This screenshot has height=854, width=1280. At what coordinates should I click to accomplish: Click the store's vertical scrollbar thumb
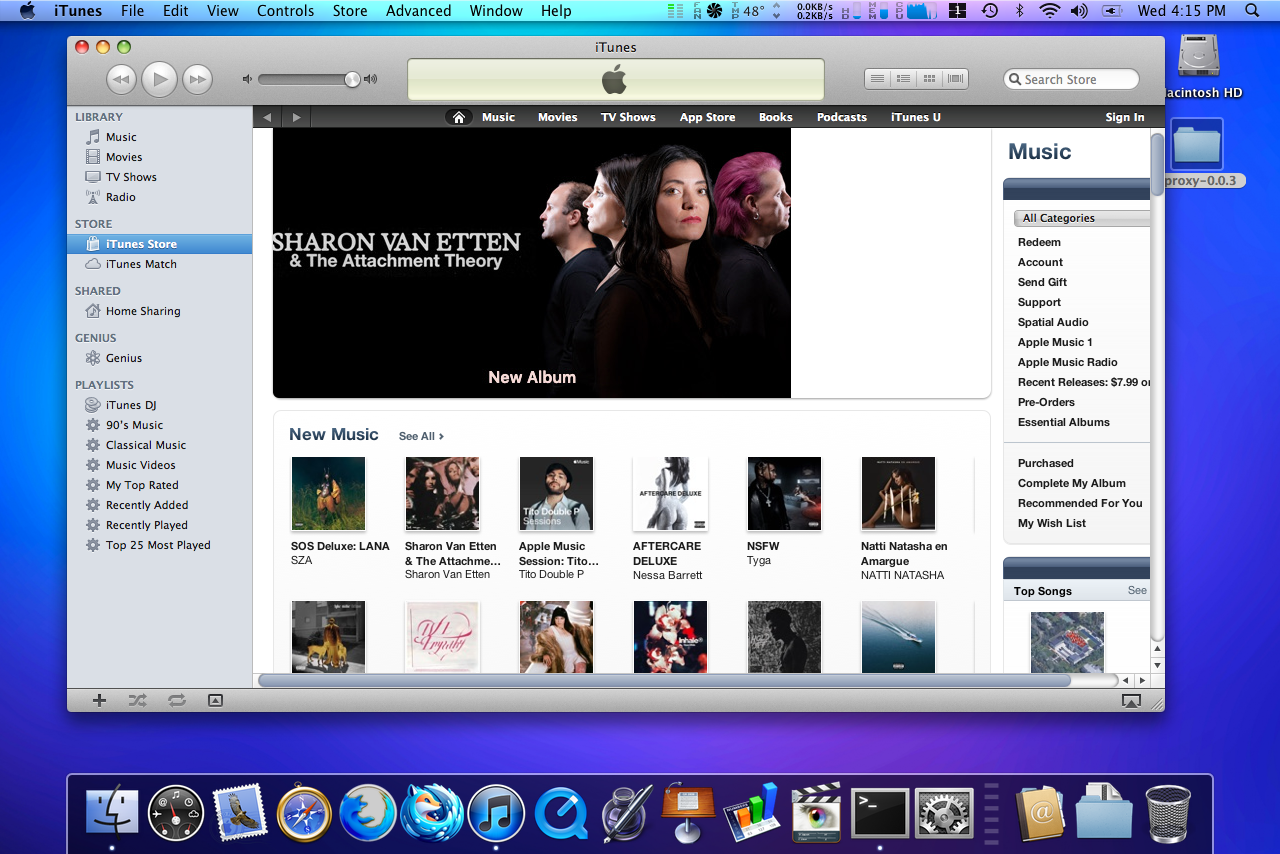[x=1157, y=165]
